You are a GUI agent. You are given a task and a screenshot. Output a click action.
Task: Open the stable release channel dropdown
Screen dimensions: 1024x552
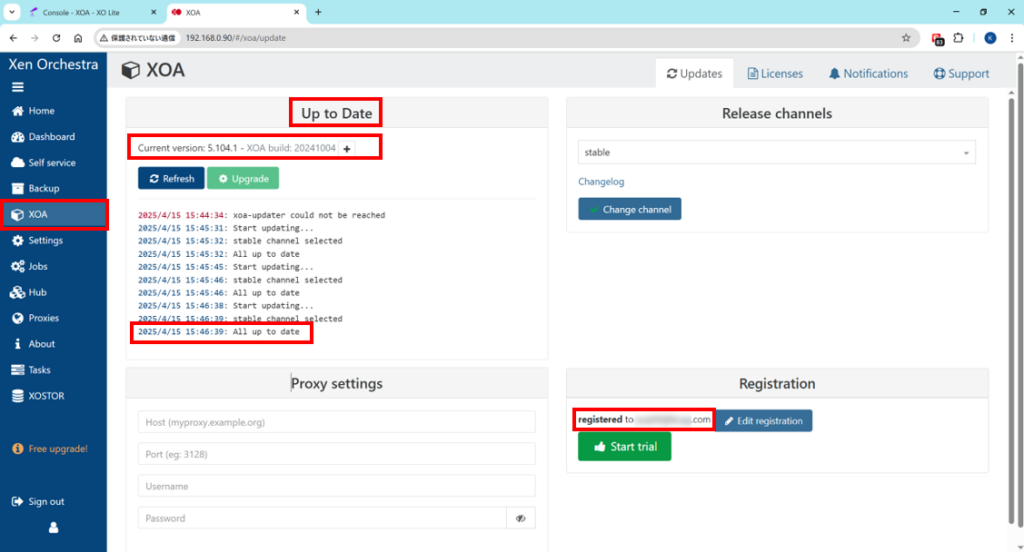pyautogui.click(x=776, y=152)
